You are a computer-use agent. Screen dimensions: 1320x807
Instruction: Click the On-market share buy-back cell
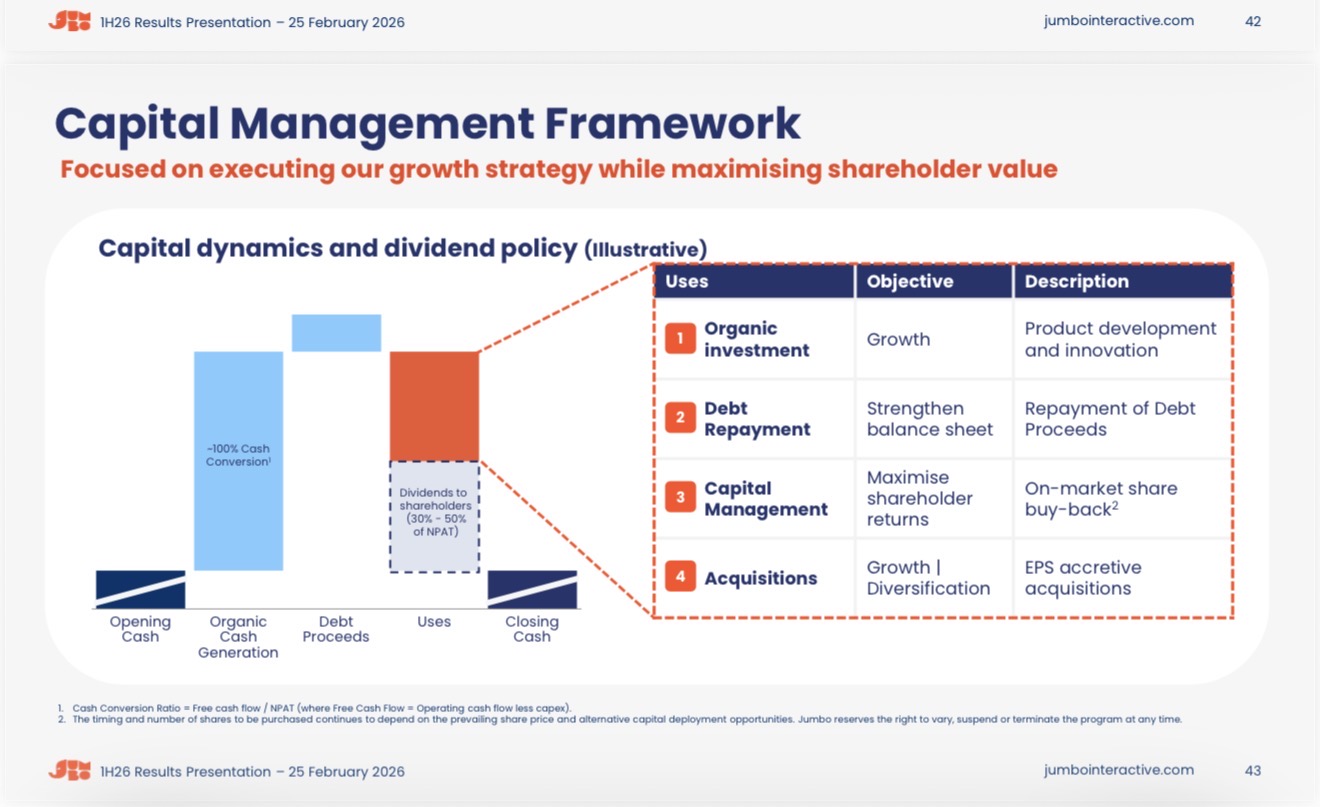tap(1123, 498)
